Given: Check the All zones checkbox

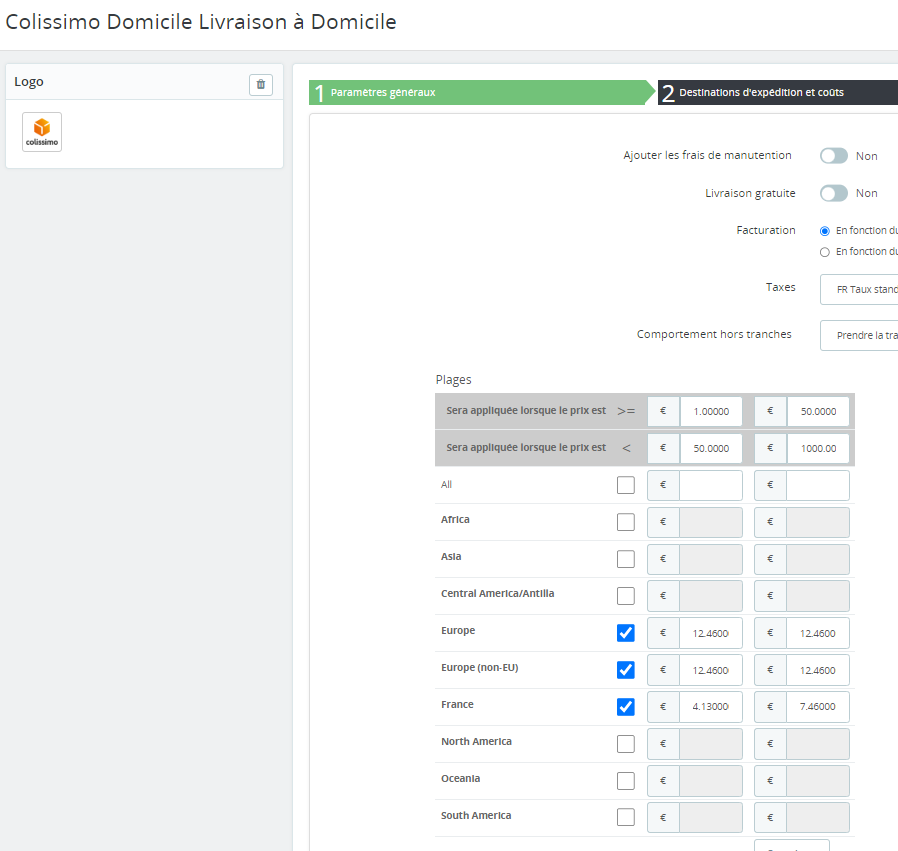Looking at the screenshot, I should pyautogui.click(x=625, y=485).
